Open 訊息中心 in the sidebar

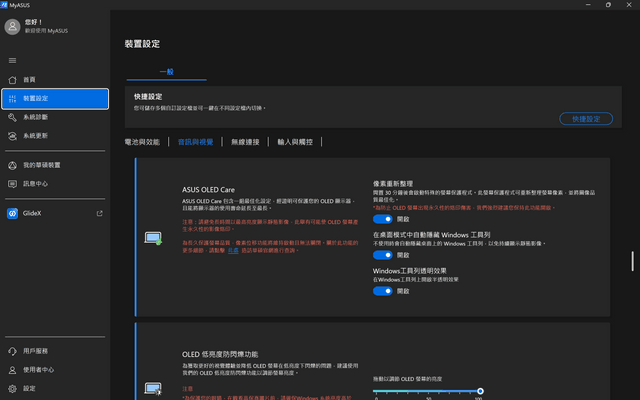tap(55, 184)
